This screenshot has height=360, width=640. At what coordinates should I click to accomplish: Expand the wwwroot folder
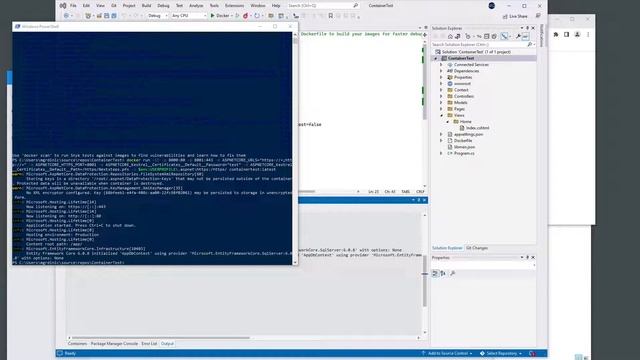(441, 84)
